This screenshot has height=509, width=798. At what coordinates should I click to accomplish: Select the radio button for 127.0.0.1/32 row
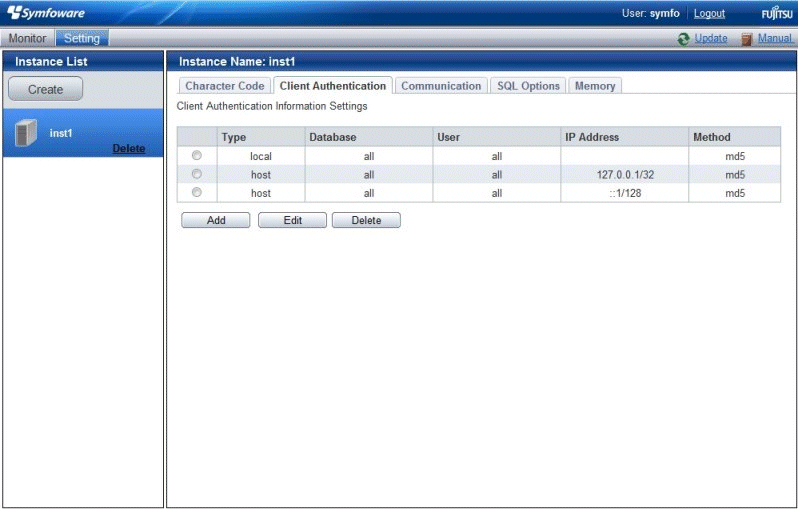coord(196,174)
